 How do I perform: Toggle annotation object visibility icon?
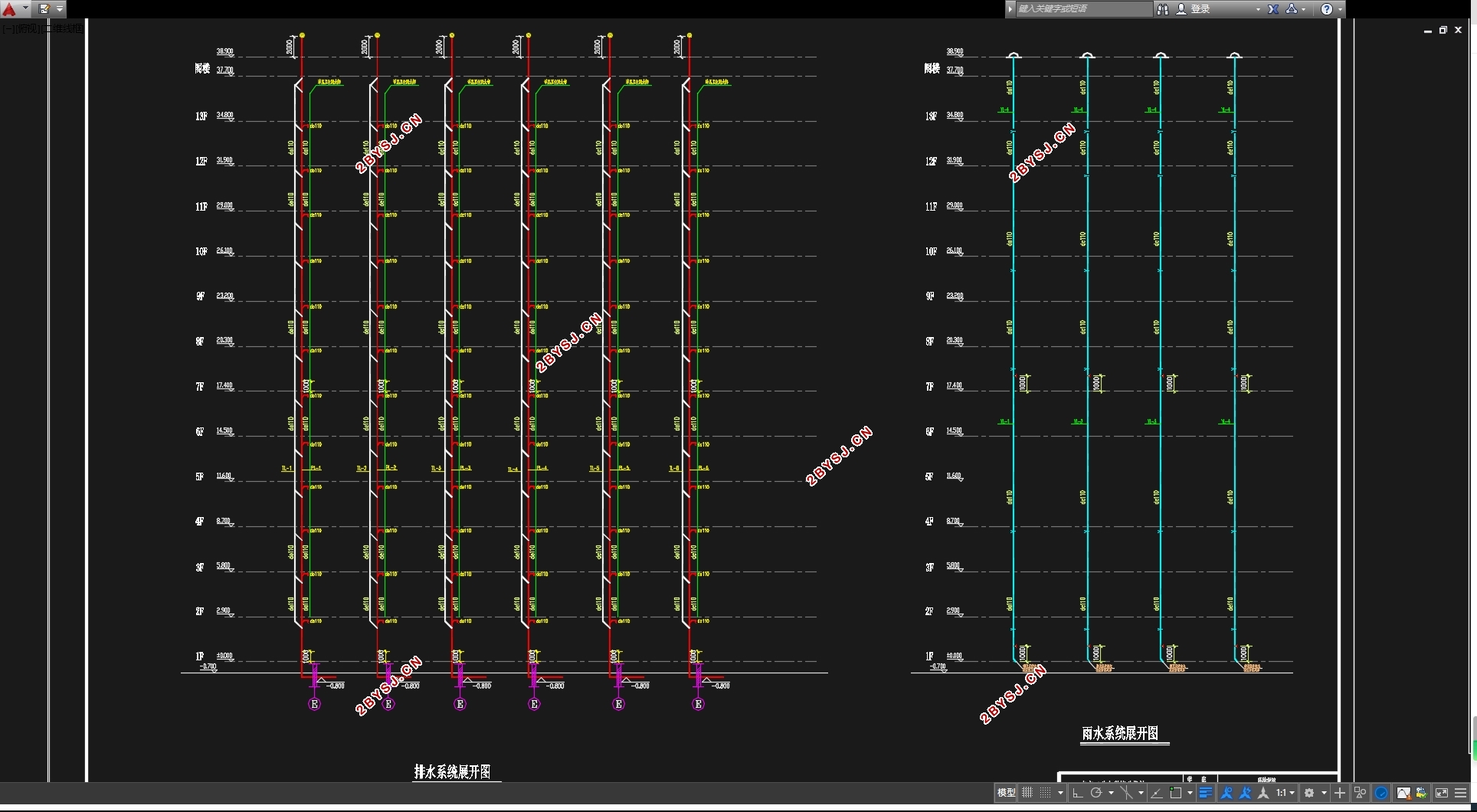click(1226, 793)
